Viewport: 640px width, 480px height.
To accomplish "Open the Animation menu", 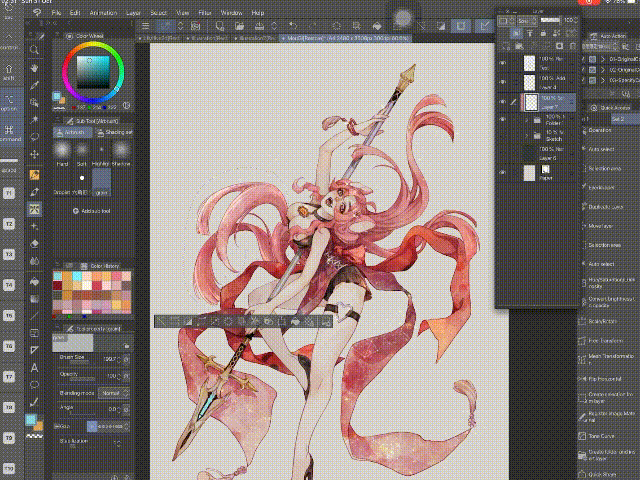I will (x=103, y=13).
